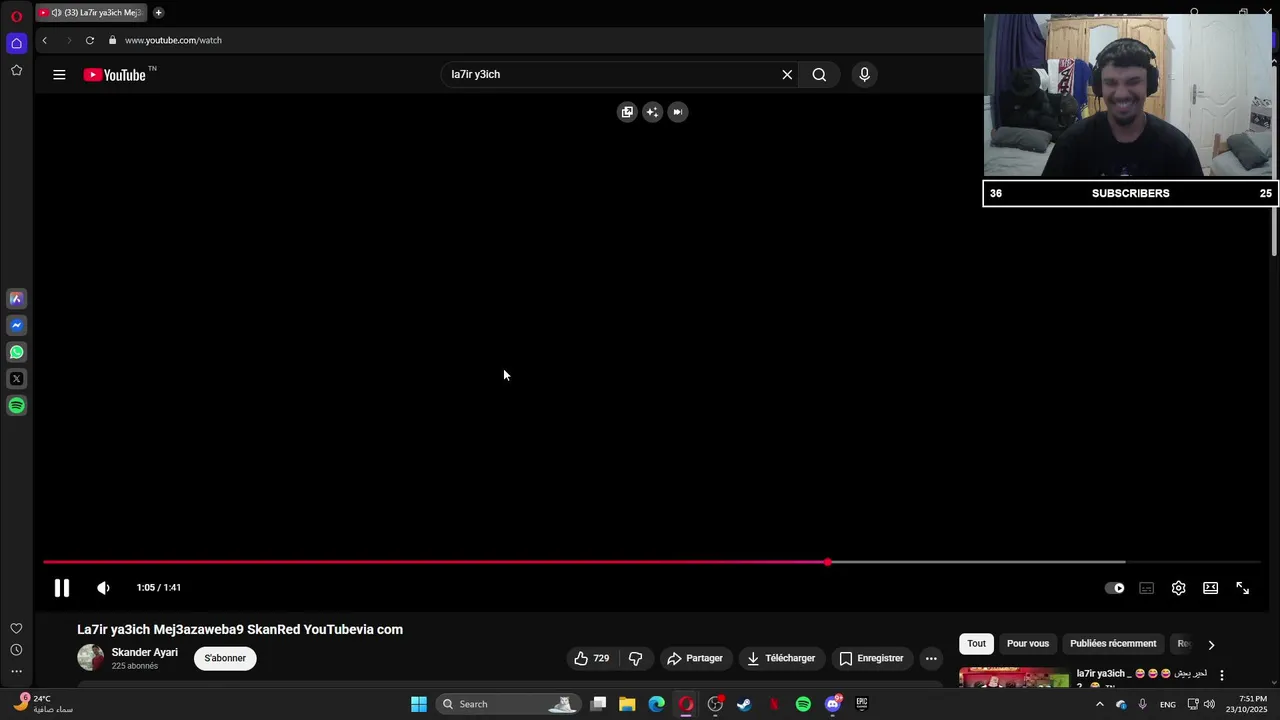Image resolution: width=1280 pixels, height=720 pixels.
Task: Save video with Enregistrer
Action: (871, 658)
